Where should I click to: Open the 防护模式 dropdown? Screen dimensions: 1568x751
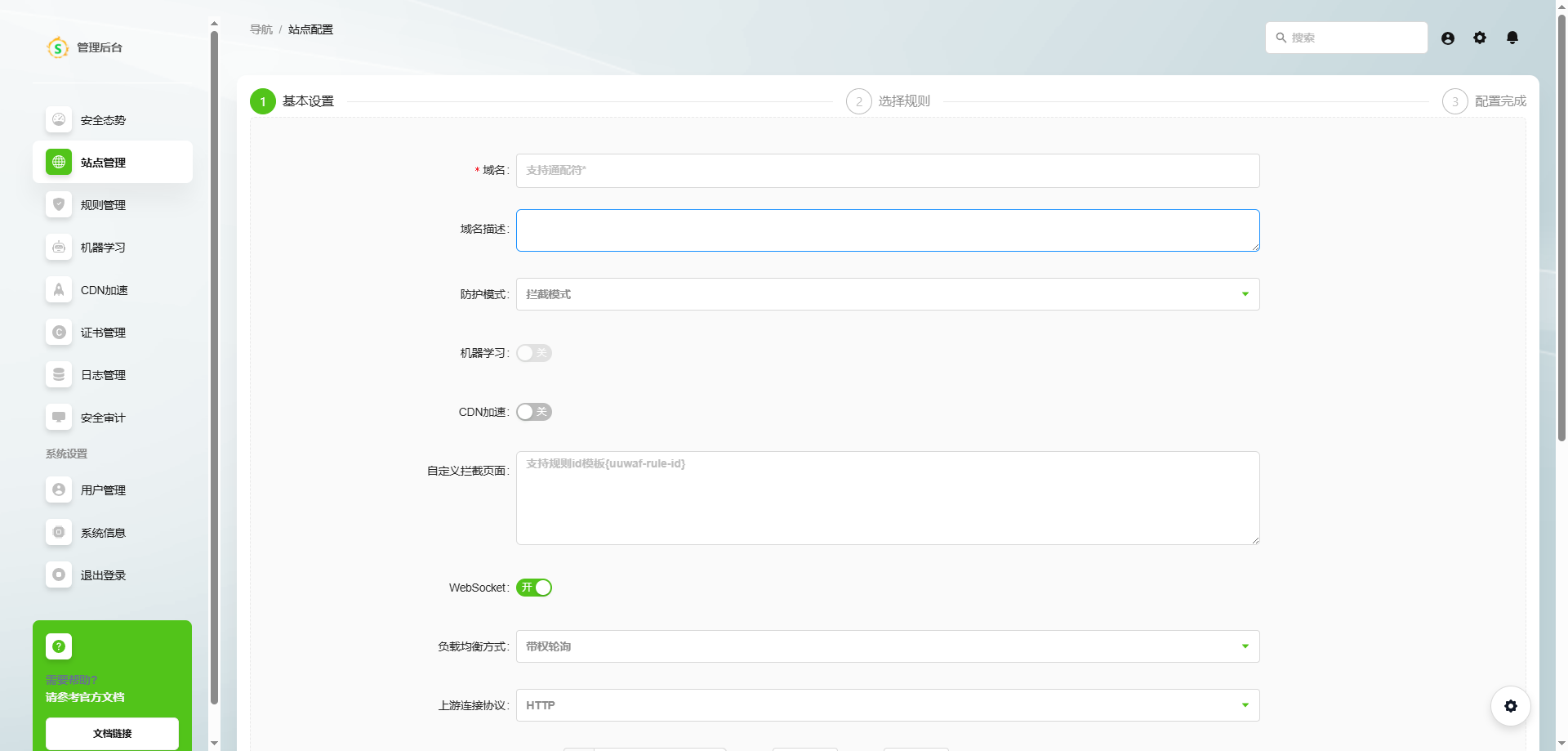point(887,294)
